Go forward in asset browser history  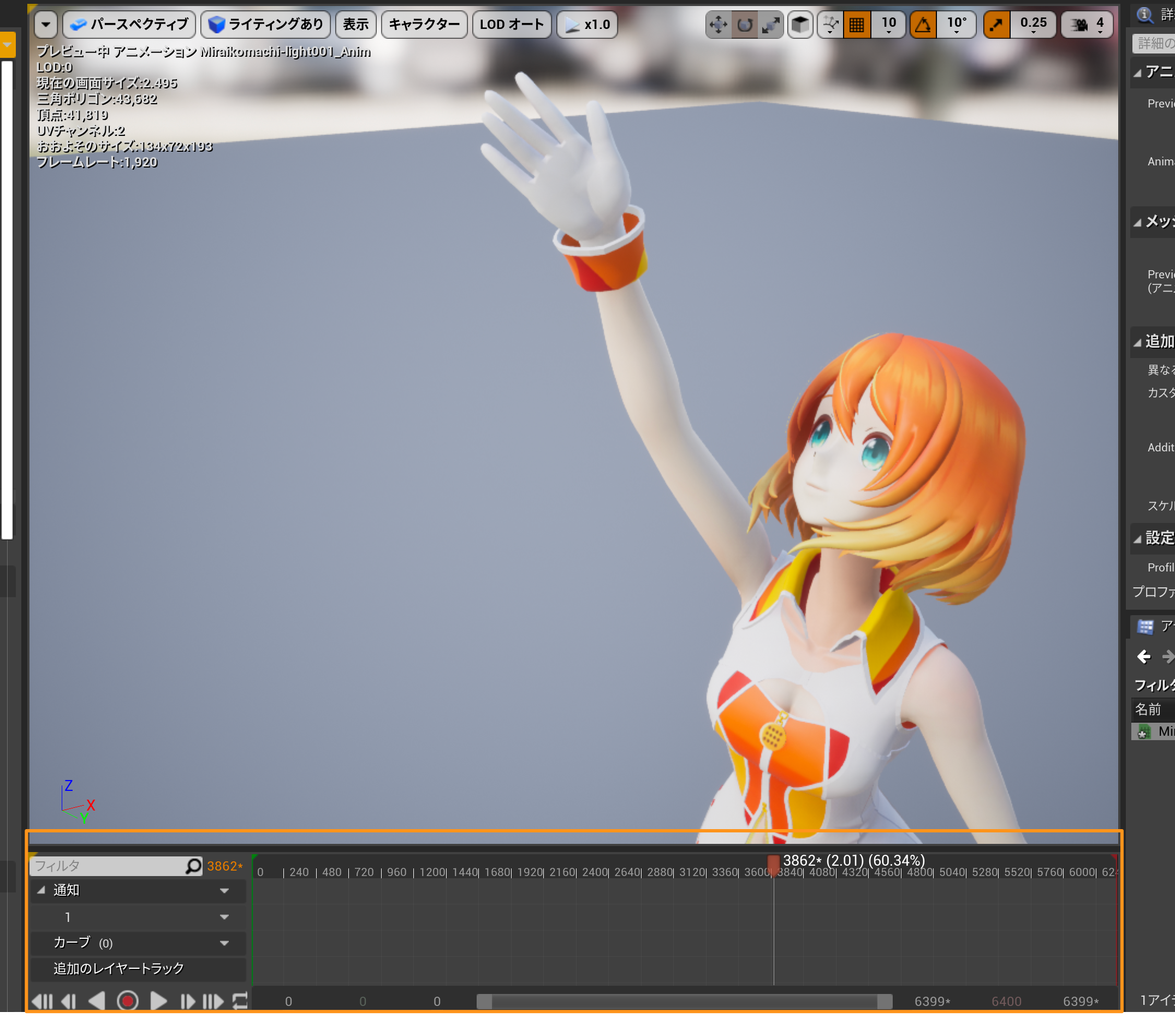[x=1168, y=656]
